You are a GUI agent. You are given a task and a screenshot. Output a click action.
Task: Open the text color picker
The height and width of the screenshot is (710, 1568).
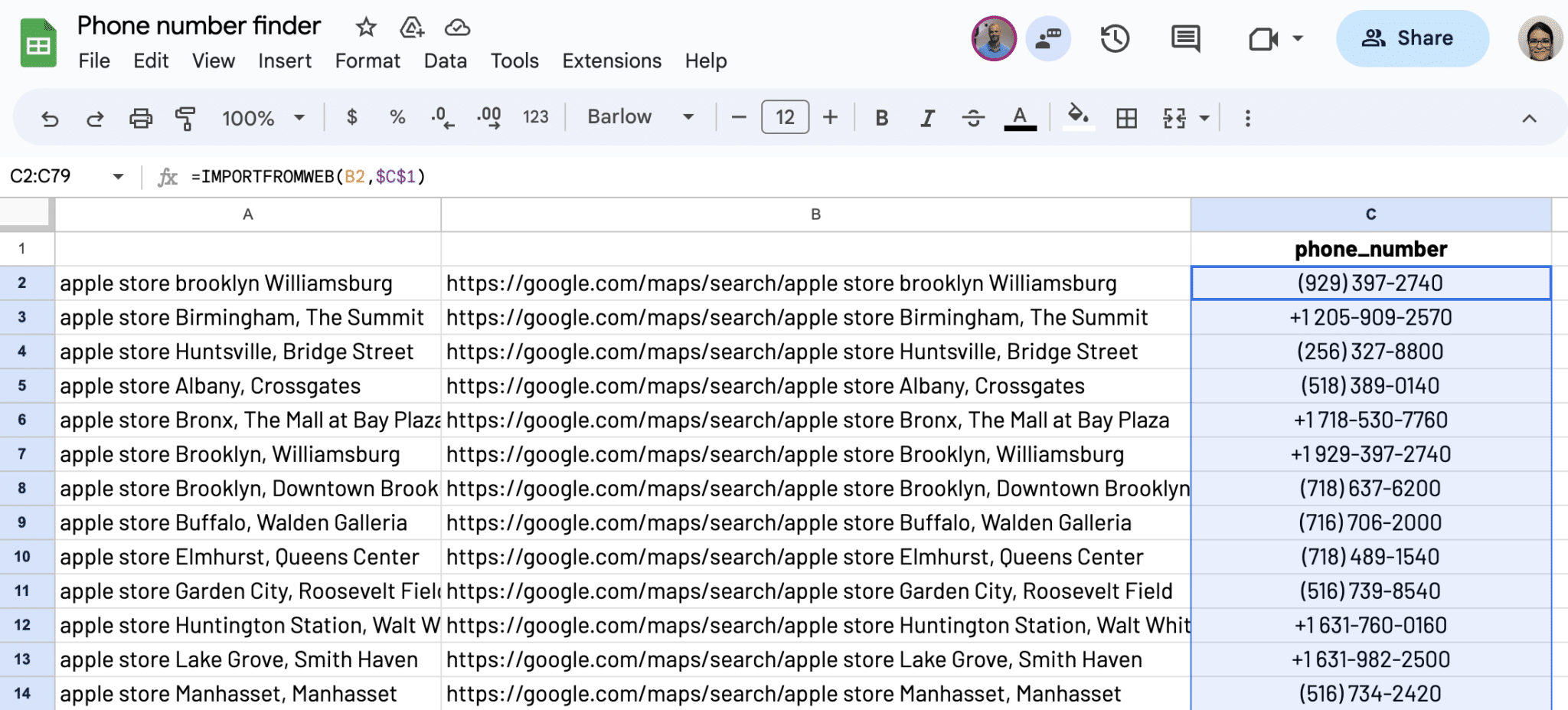(1018, 117)
